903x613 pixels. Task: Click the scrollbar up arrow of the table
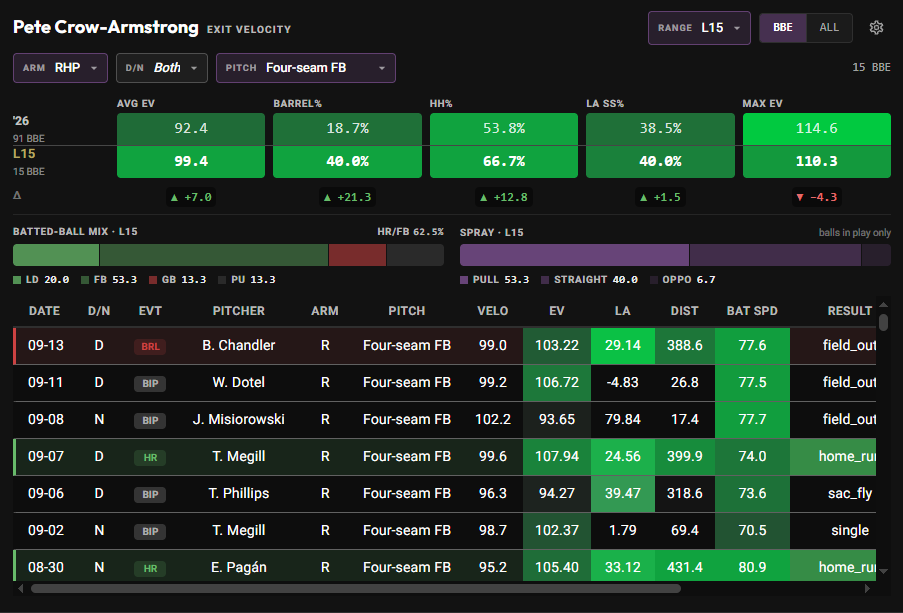point(883,305)
